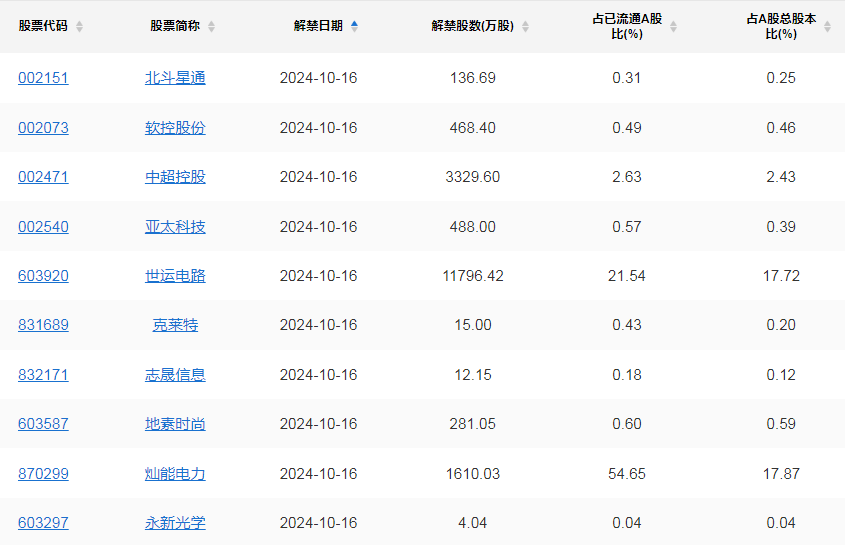Image resolution: width=845 pixels, height=545 pixels.
Task: Open 亚太科技 stock link
Action: coord(175,227)
